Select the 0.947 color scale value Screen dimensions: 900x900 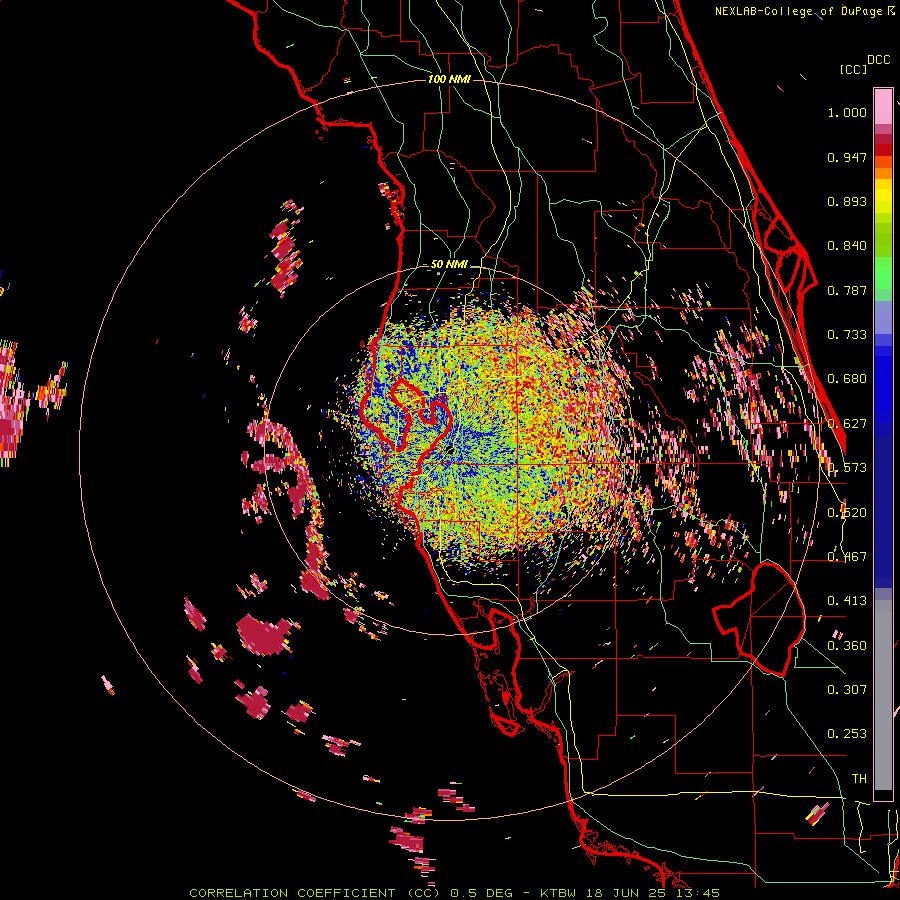[847, 157]
